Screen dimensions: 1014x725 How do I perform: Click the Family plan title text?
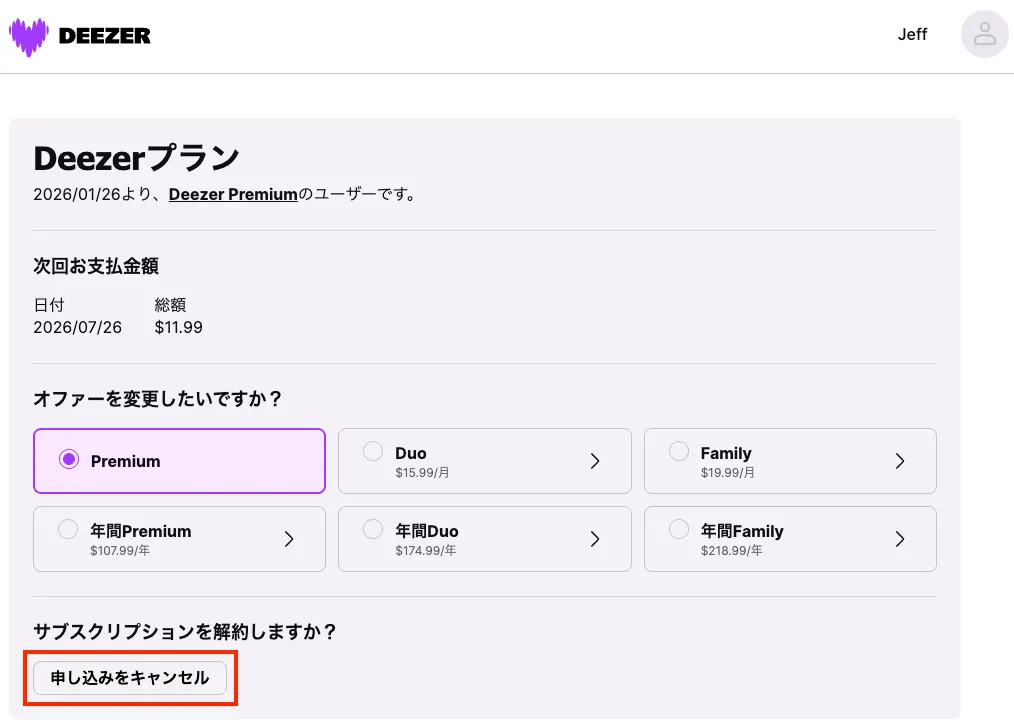pyautogui.click(x=726, y=453)
